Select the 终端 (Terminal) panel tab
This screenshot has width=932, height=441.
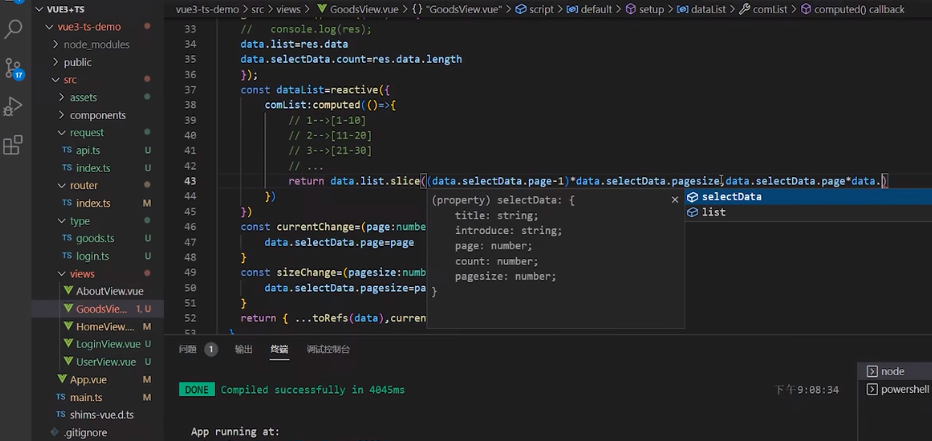pos(279,349)
